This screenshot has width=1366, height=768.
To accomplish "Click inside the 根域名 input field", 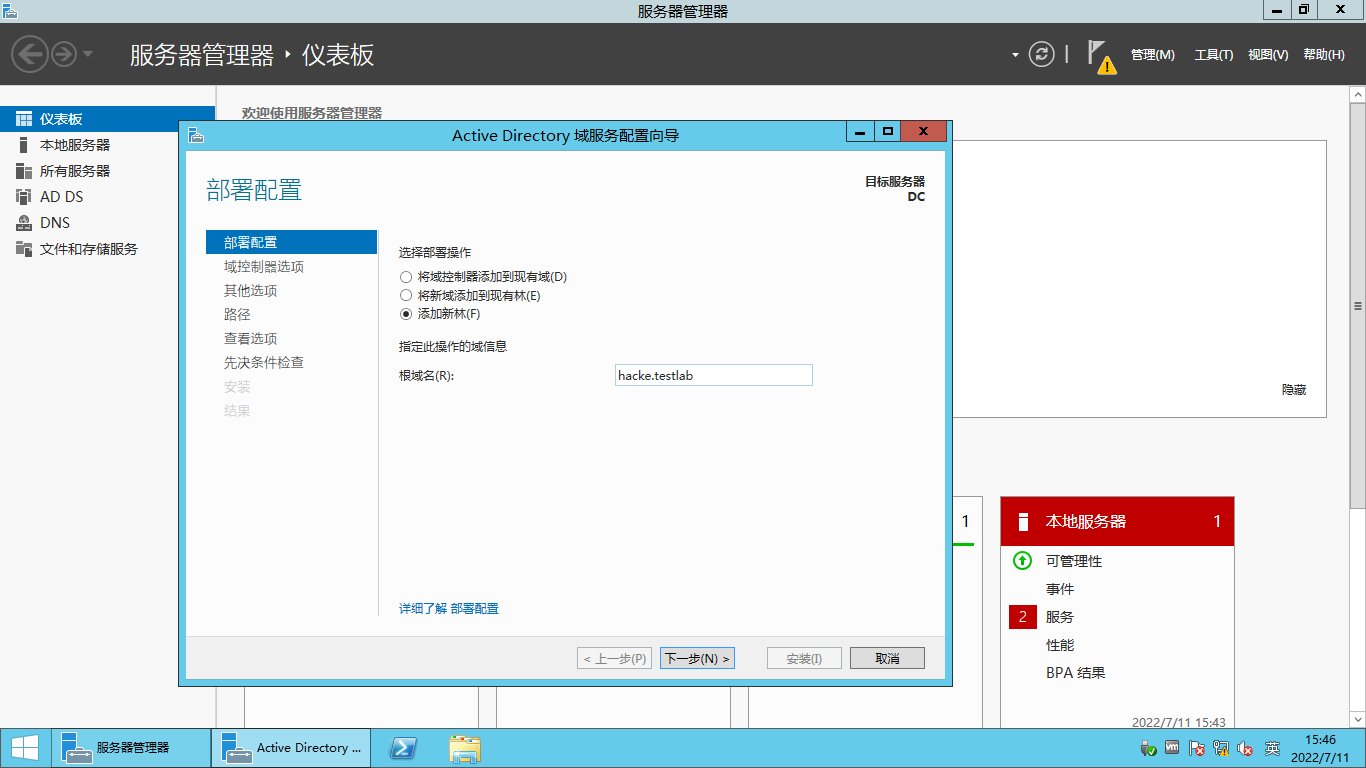I will tap(713, 374).
